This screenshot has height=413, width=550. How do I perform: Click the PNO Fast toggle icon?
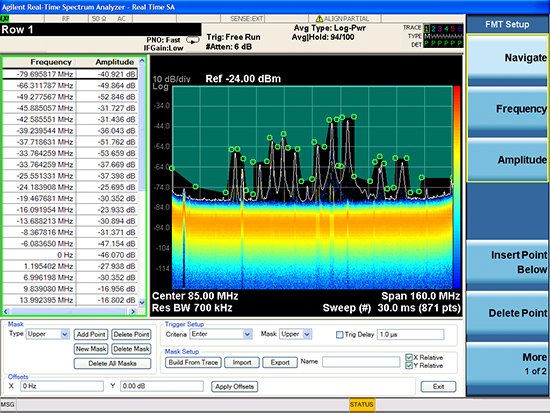point(192,40)
